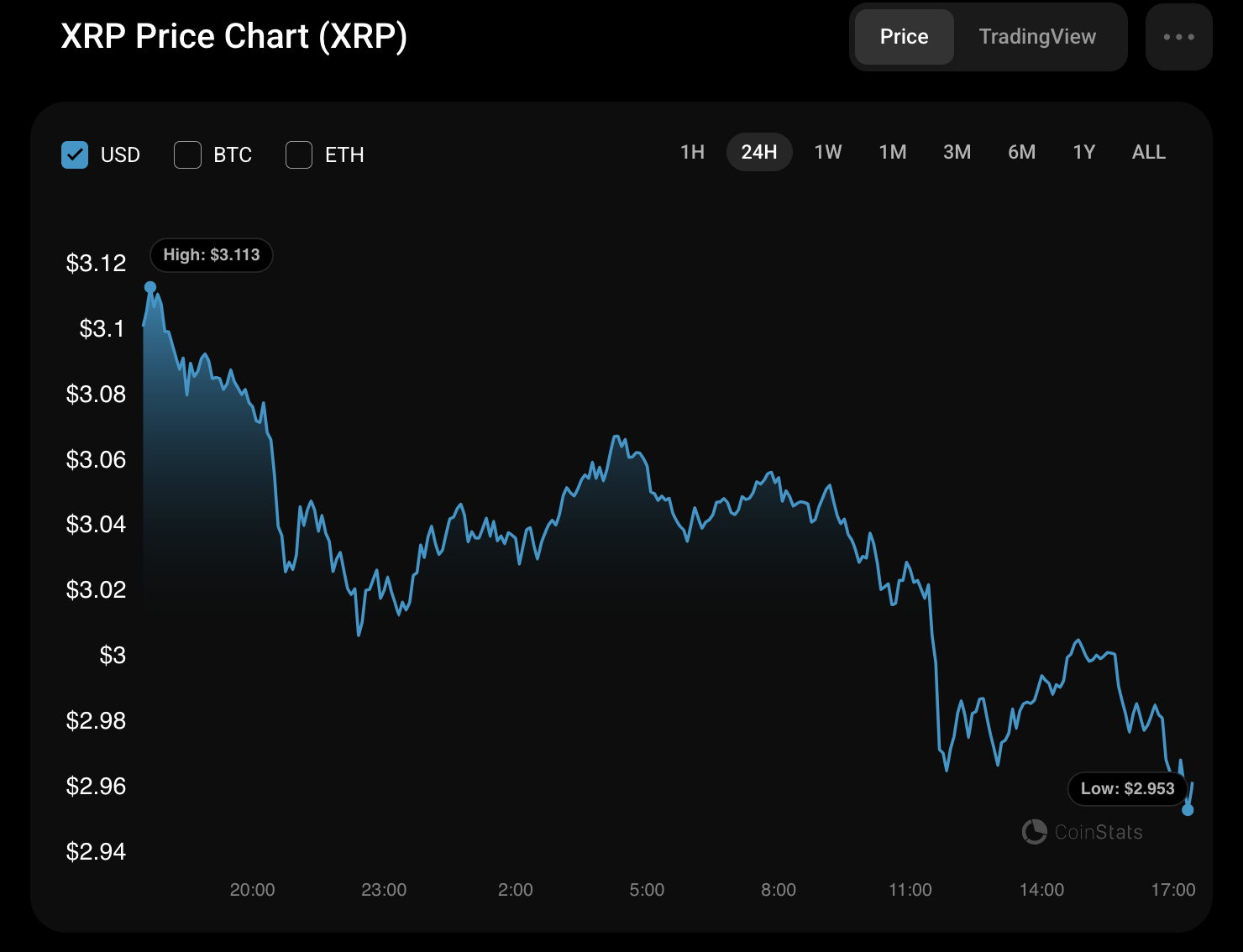Screen dimensions: 1243x952
Task: Switch to the Price chart tab
Action: tap(904, 37)
